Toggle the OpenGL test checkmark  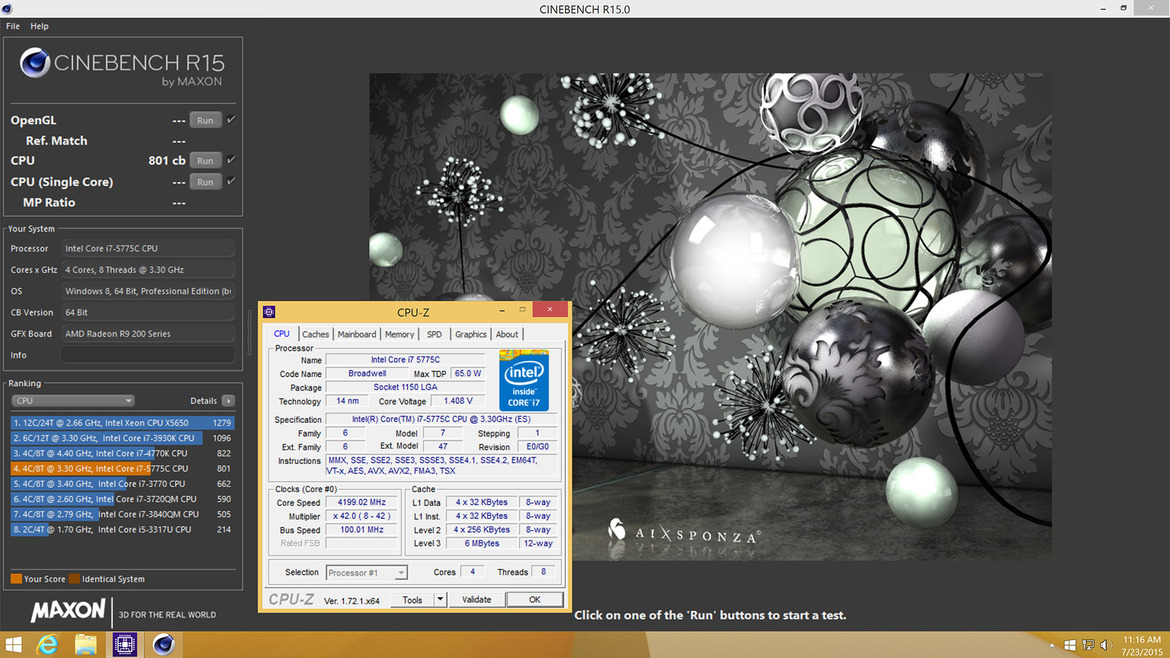click(x=231, y=119)
